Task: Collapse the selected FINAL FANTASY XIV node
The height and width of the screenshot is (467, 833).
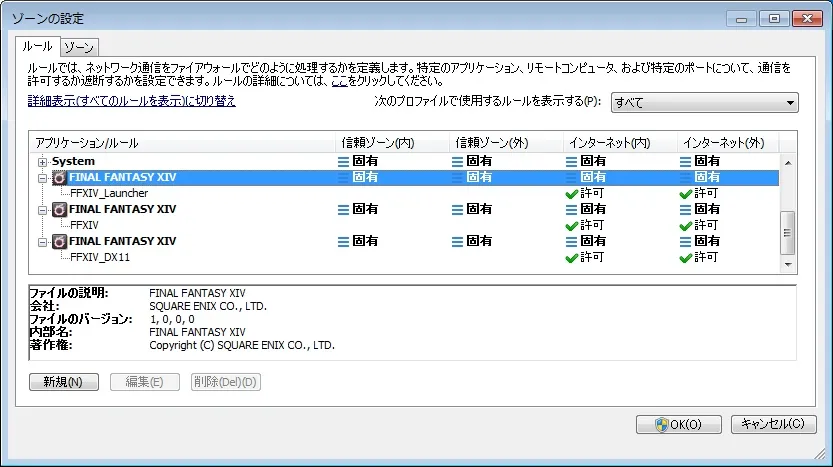Action: click(x=42, y=177)
